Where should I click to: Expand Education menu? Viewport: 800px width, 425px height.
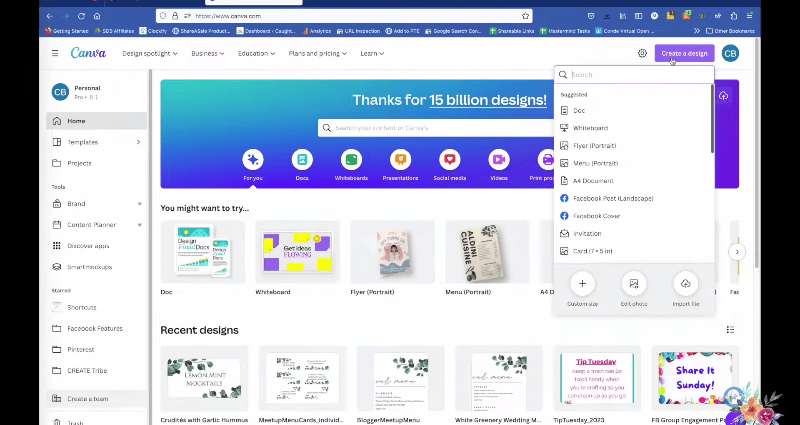click(256, 53)
